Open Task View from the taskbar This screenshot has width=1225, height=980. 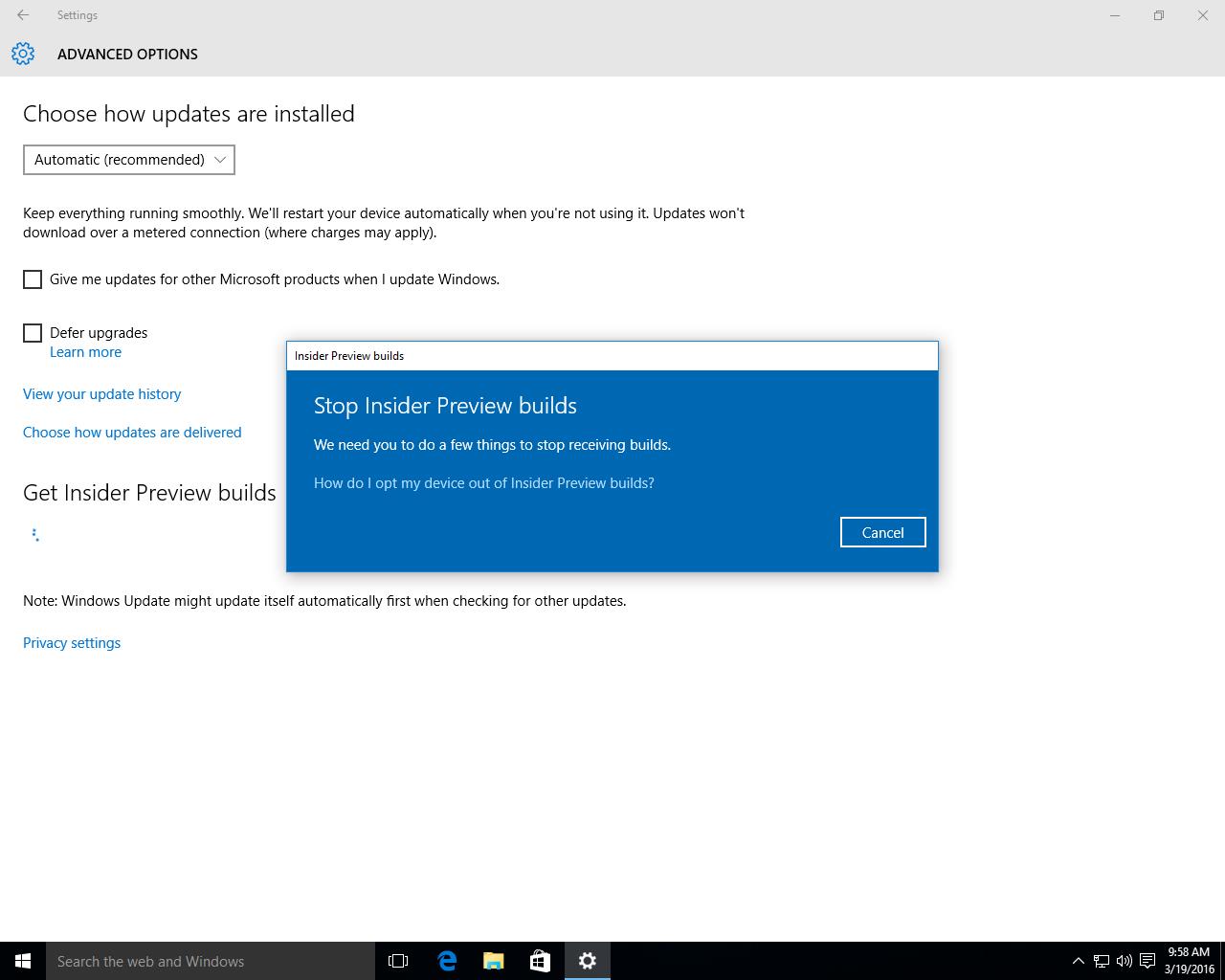[398, 961]
